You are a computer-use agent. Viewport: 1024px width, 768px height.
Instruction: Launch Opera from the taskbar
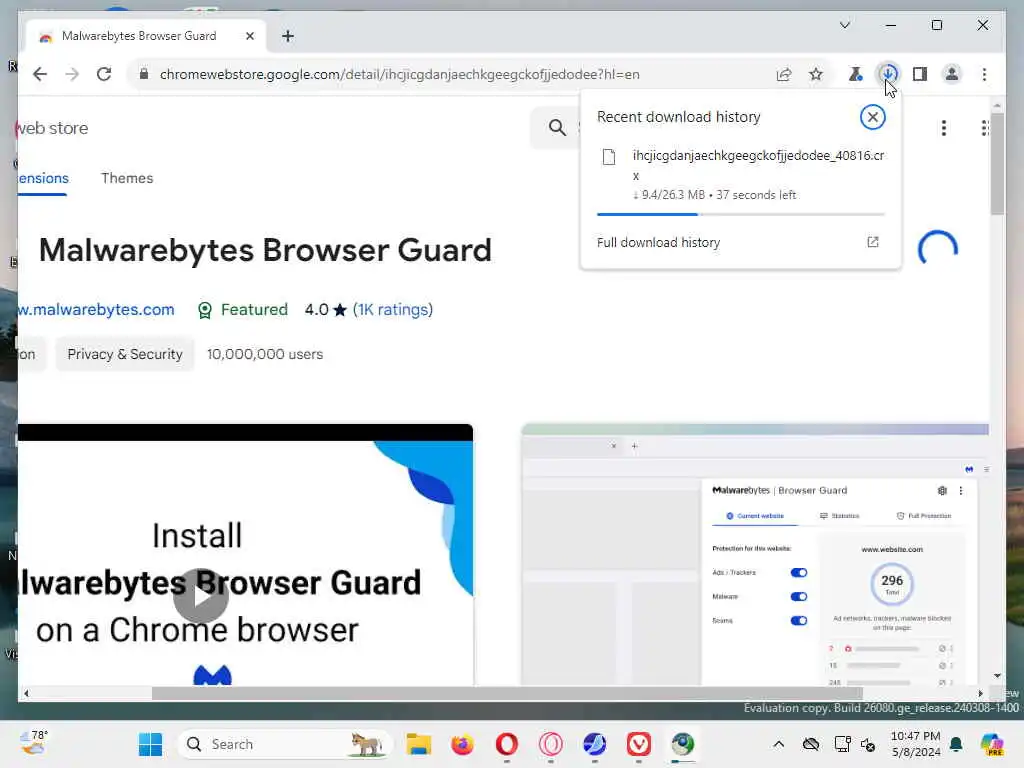coord(507,744)
